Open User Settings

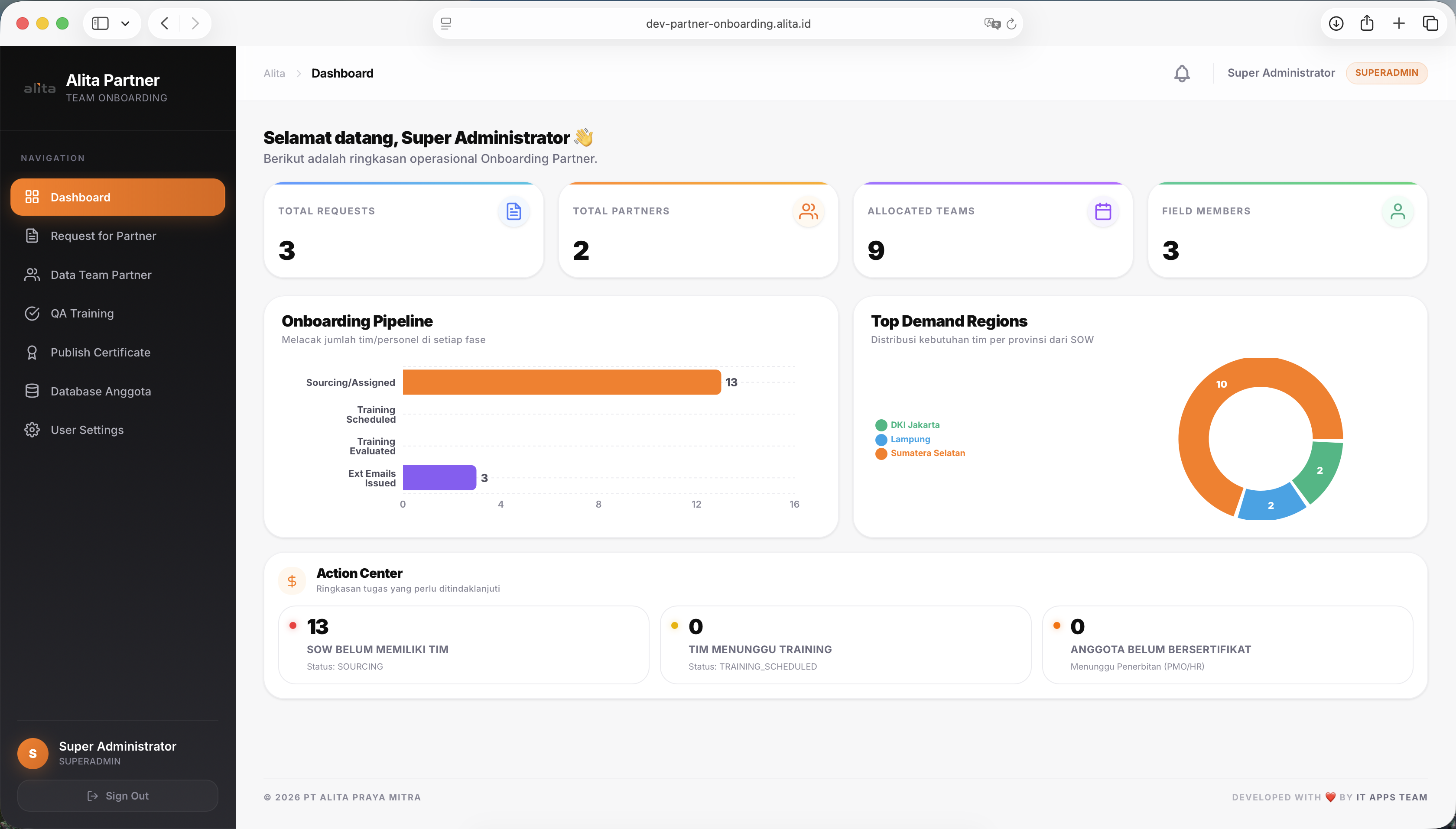pyautogui.click(x=118, y=430)
